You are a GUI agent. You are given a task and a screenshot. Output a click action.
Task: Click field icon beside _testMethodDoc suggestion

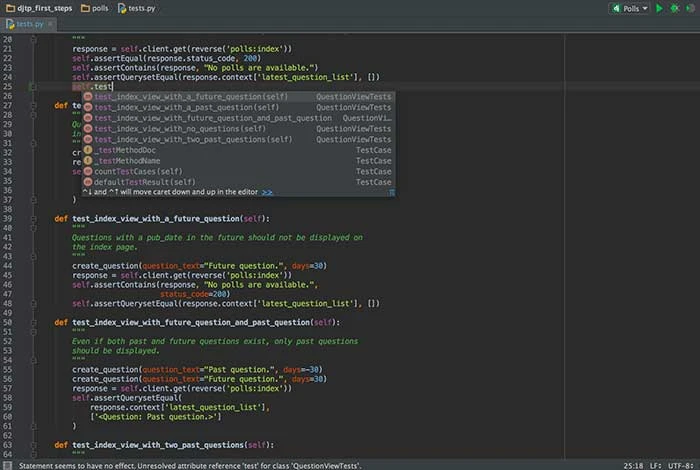88,150
